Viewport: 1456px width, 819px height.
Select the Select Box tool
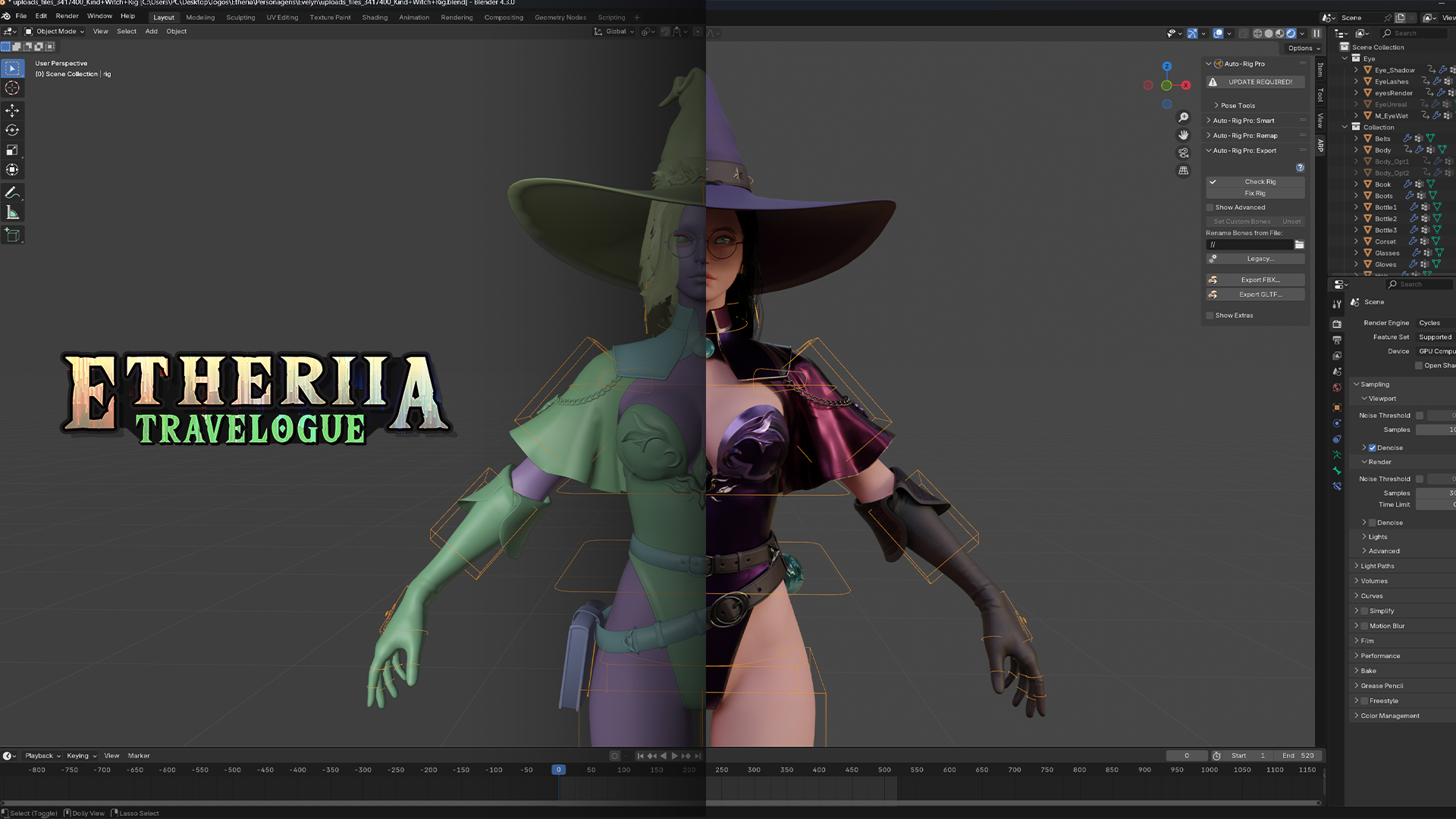tap(12, 68)
